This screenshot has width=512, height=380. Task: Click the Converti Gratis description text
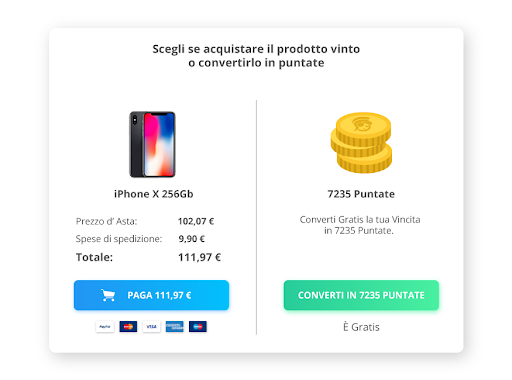coord(360,225)
